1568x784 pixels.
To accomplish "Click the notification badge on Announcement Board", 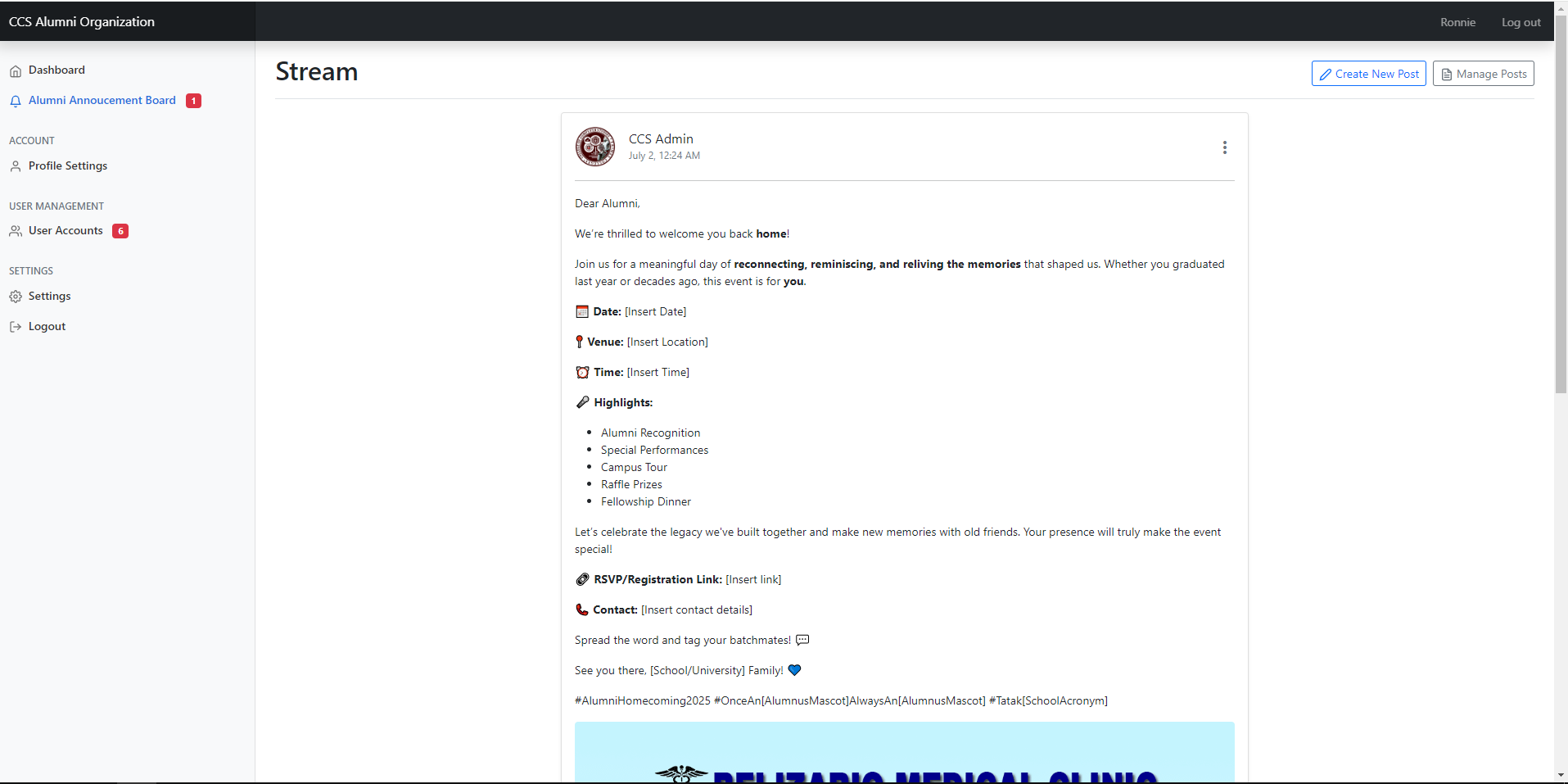I will [x=193, y=101].
